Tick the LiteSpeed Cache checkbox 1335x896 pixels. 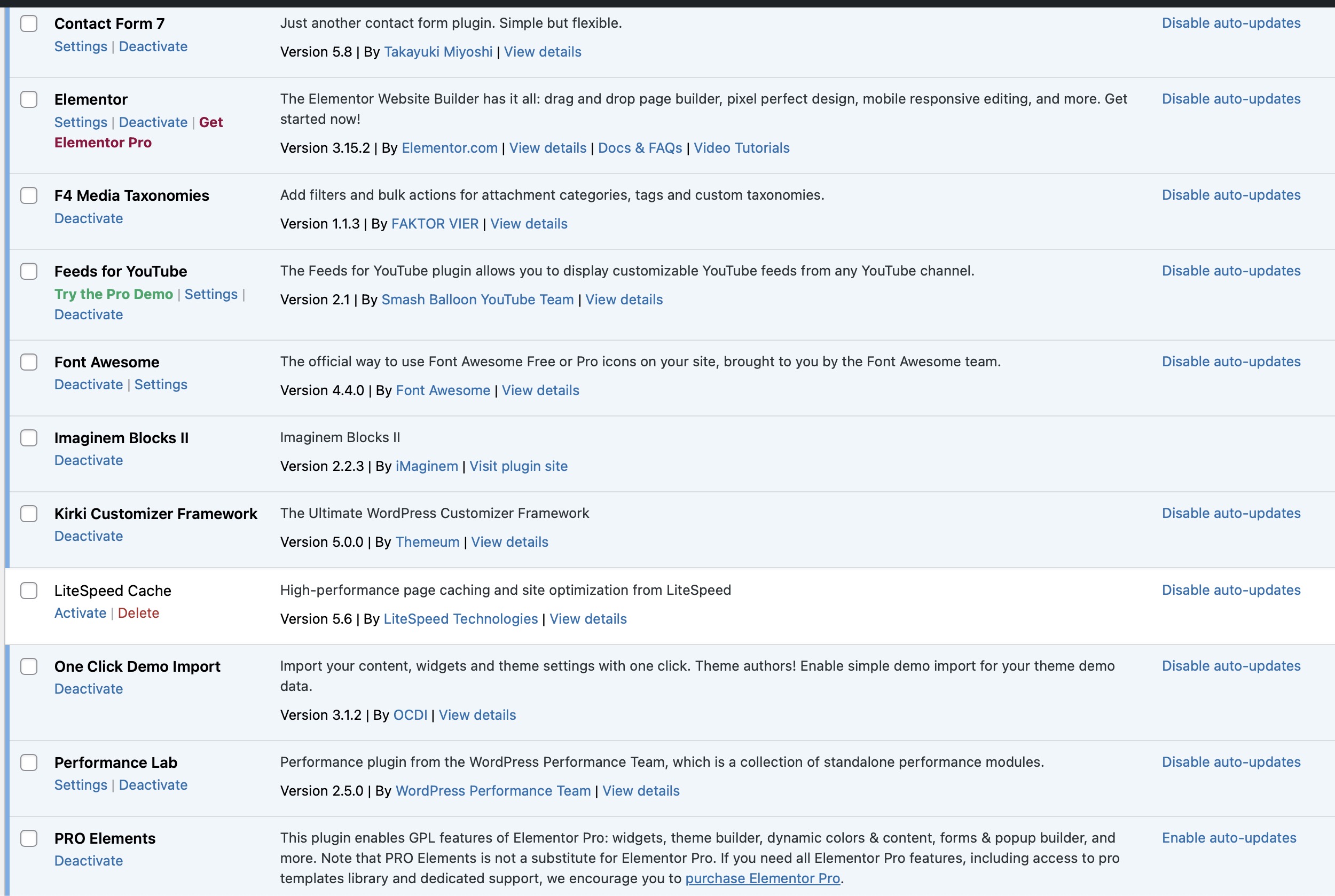pos(29,590)
